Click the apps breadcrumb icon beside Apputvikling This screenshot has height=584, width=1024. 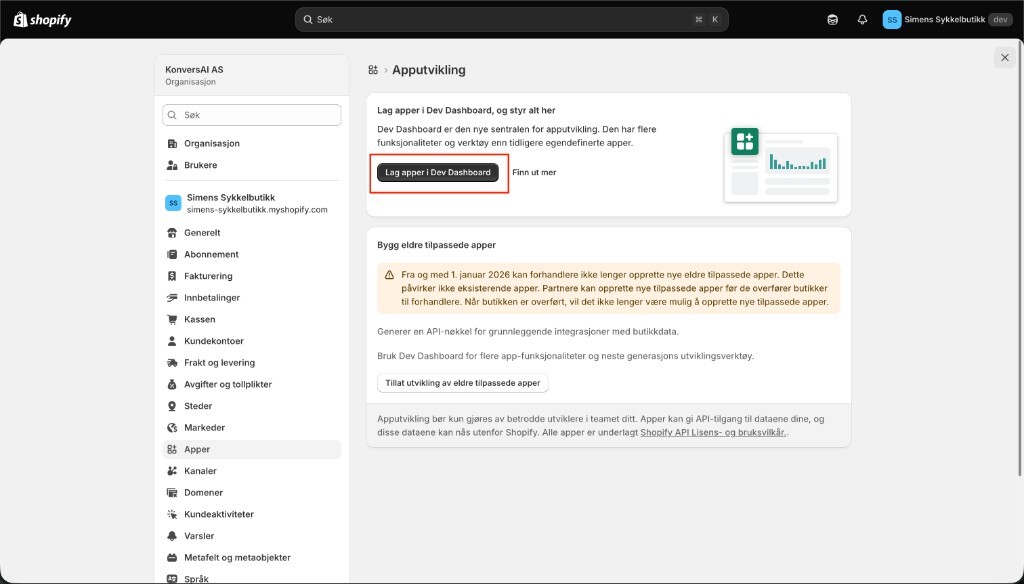373,70
